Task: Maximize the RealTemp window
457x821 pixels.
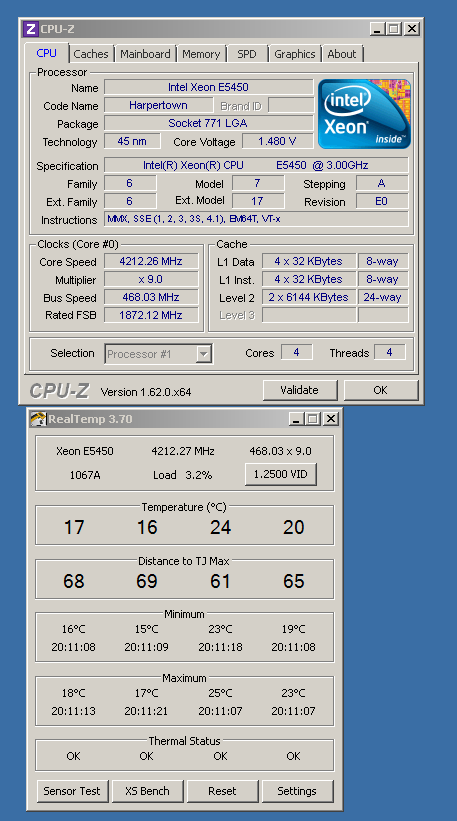Action: 313,419
